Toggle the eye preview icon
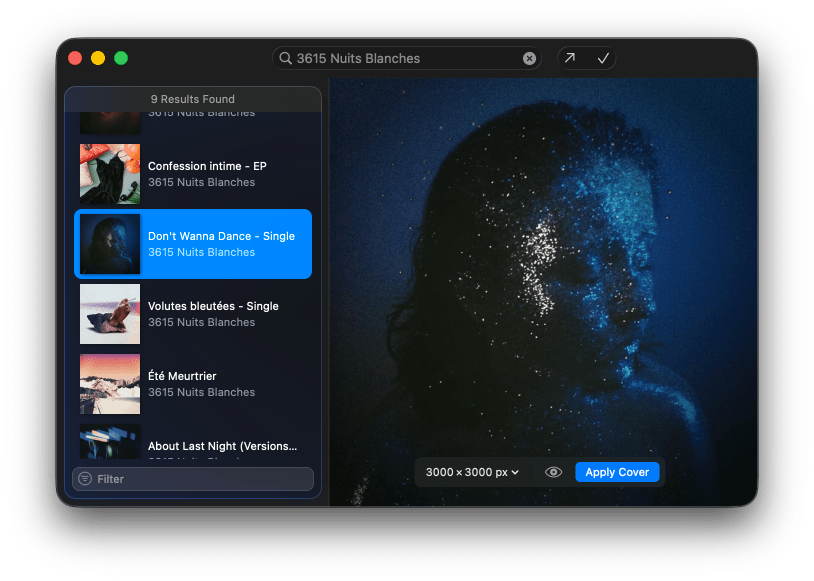This screenshot has height=581, width=814. coord(553,472)
